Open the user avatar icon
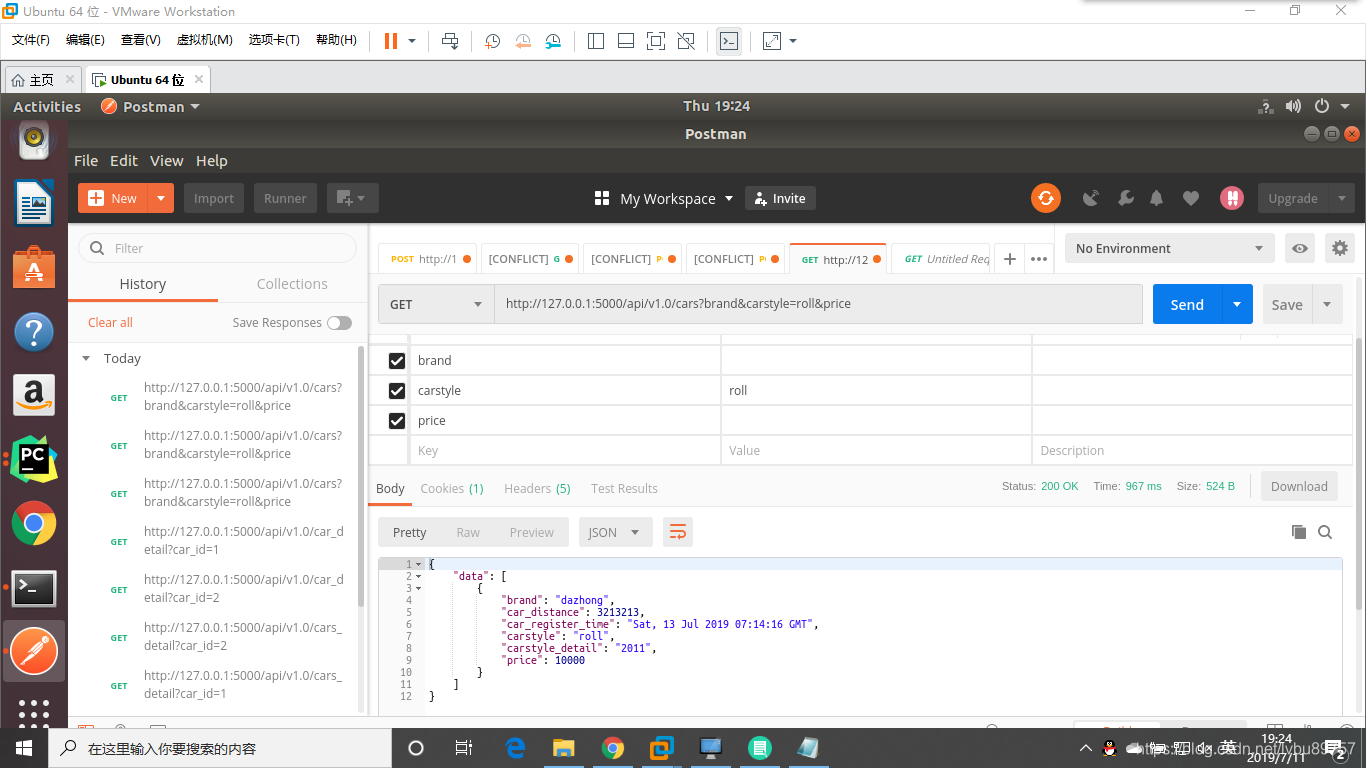 (1232, 198)
